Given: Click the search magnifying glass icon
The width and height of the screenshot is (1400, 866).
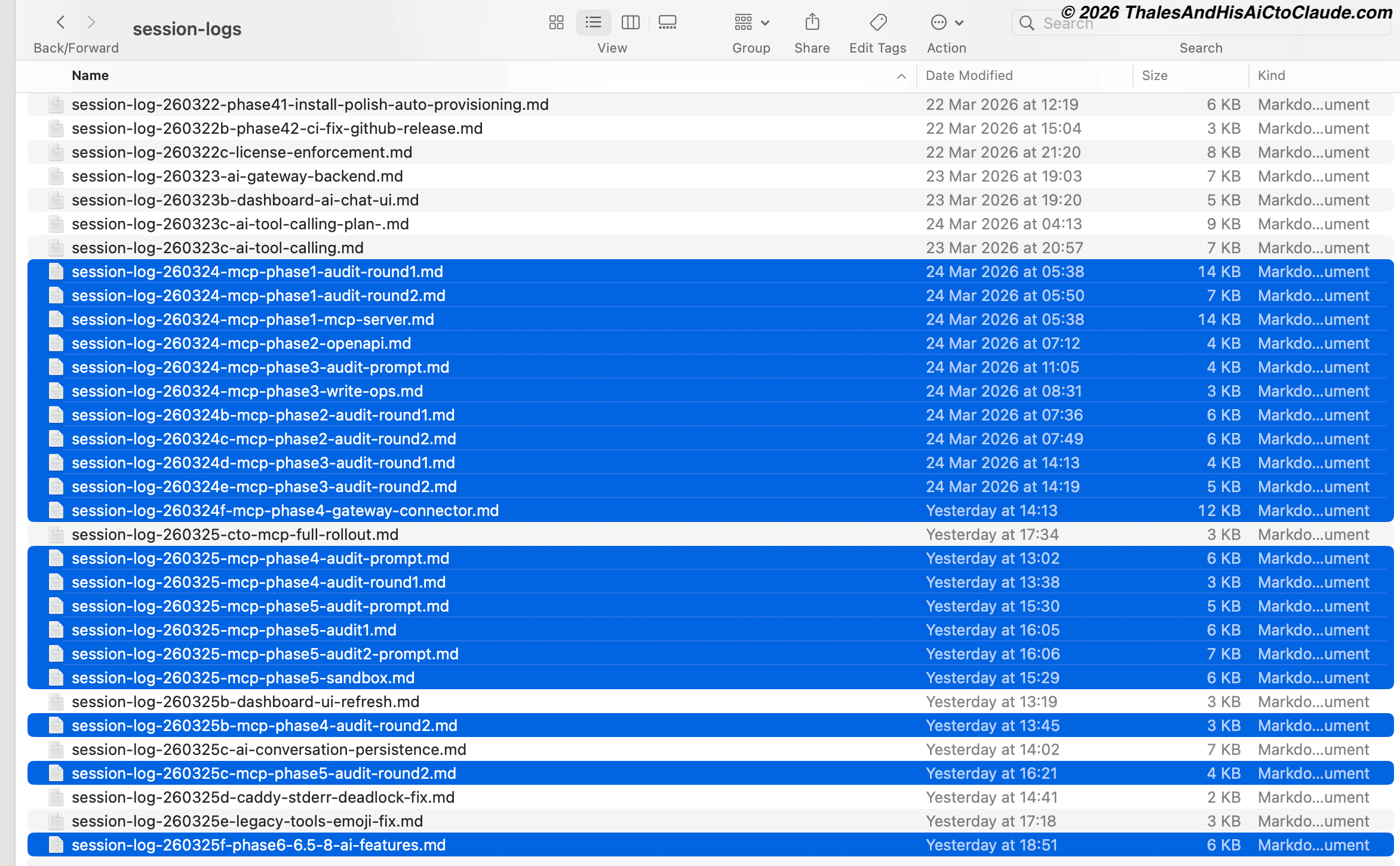Looking at the screenshot, I should point(1027,23).
